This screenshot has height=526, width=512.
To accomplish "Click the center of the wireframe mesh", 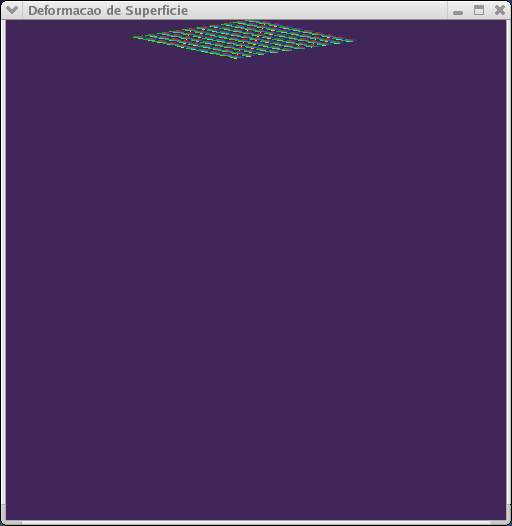I will (246, 39).
